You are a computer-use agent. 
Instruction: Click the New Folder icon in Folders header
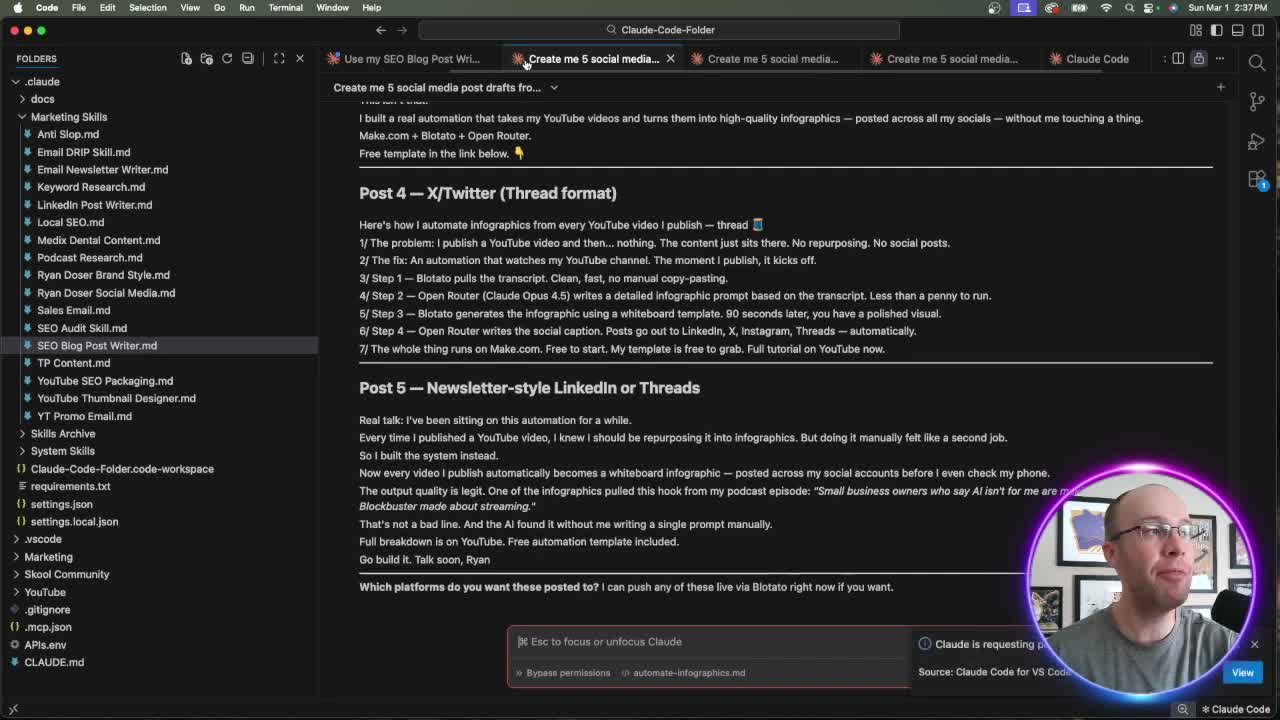tap(206, 58)
